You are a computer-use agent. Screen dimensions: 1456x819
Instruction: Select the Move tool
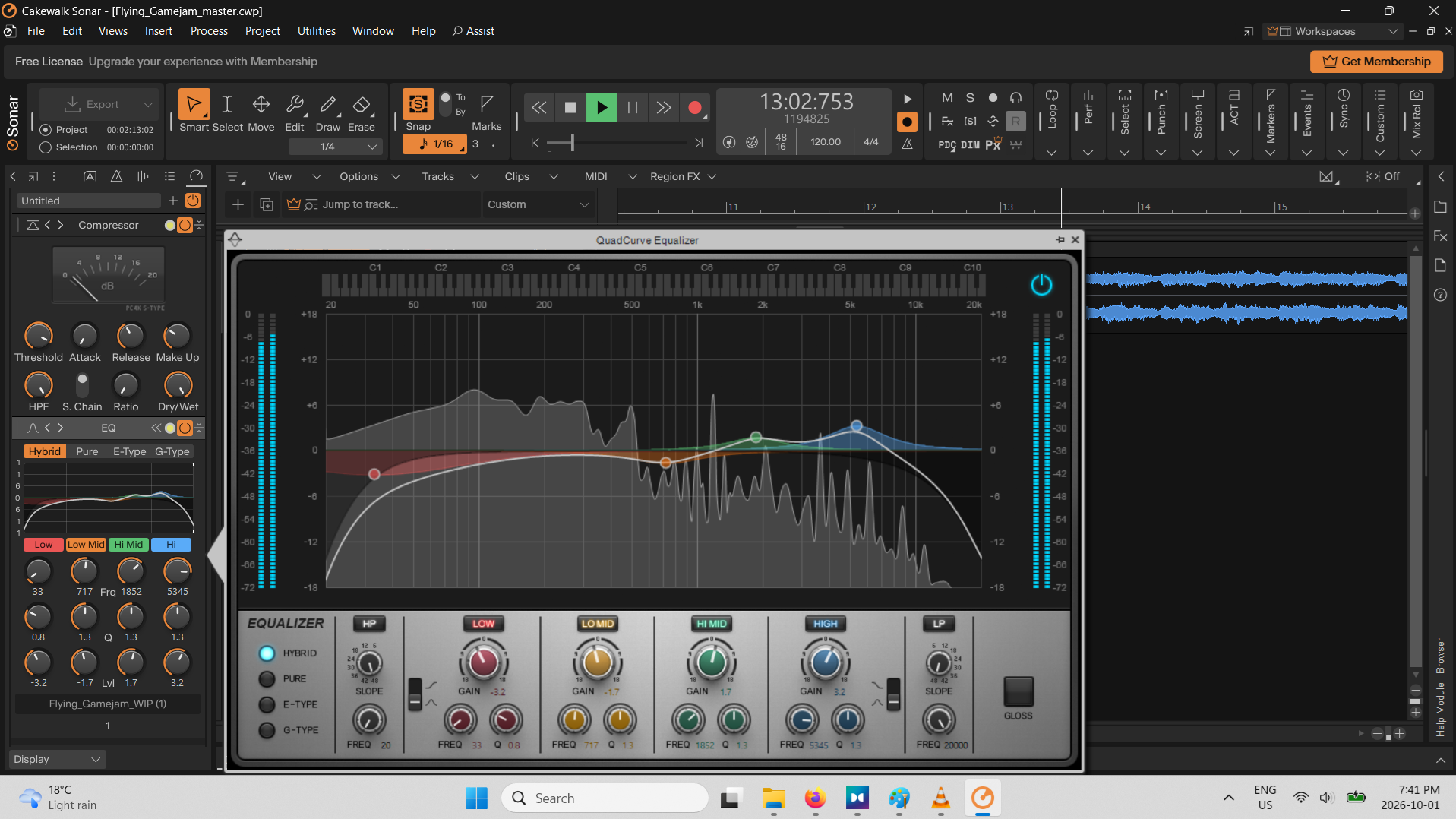point(261,104)
